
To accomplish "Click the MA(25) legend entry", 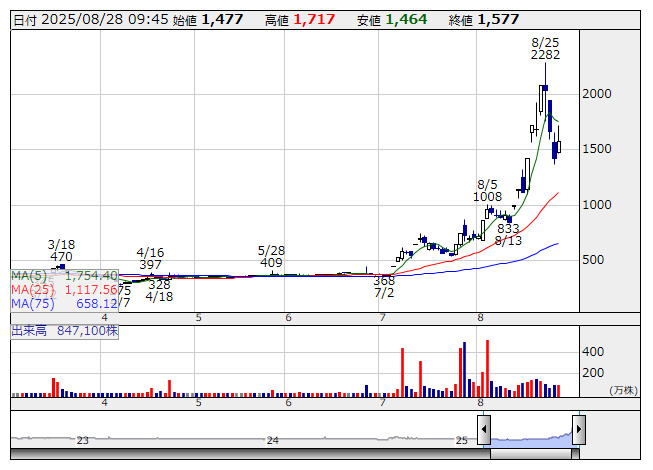I will coord(65,289).
